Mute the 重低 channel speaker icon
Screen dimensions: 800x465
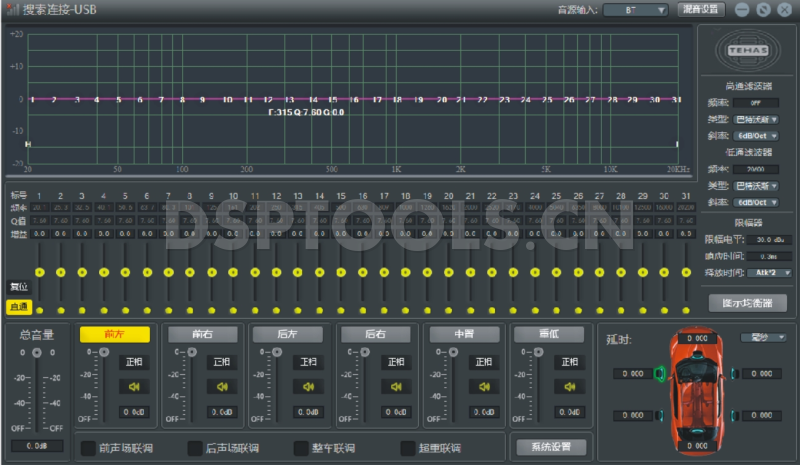pos(568,386)
